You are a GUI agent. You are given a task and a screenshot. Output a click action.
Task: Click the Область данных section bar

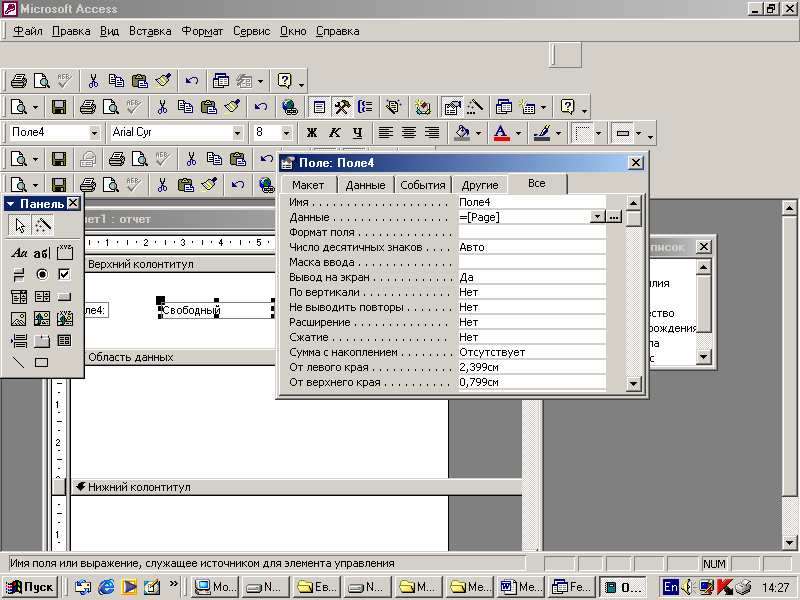coord(179,357)
